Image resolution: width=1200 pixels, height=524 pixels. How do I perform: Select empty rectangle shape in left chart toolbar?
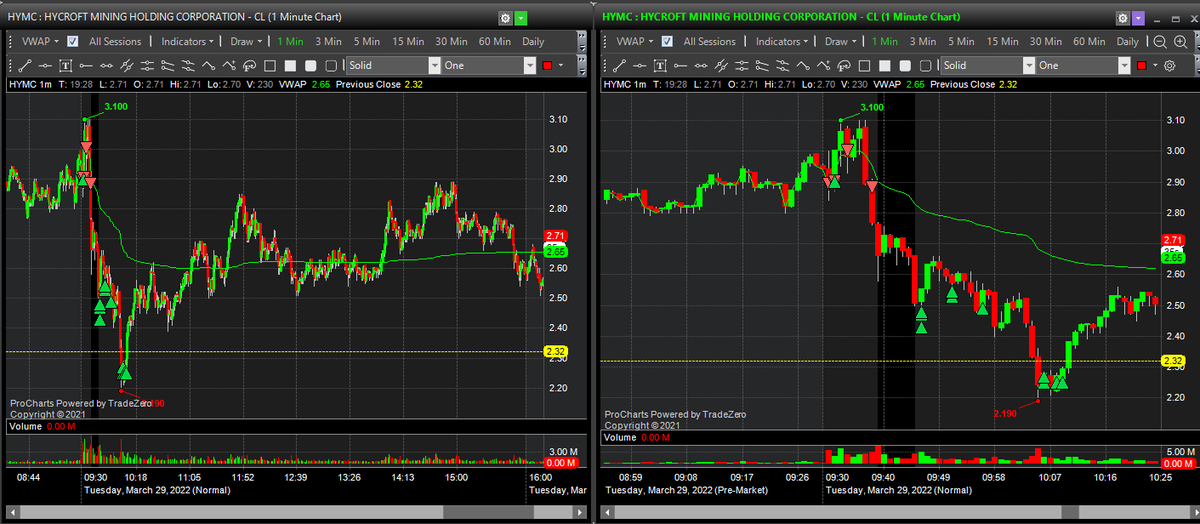click(x=270, y=65)
